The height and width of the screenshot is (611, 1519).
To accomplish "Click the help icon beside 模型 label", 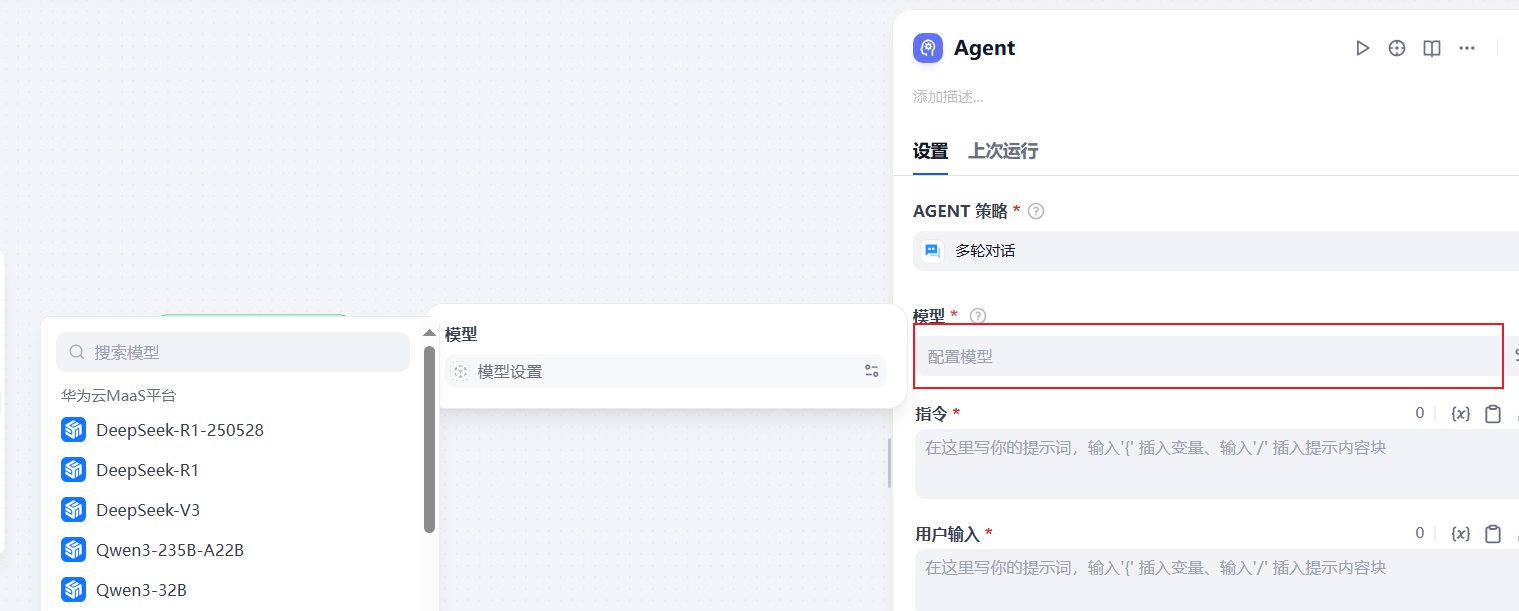I will [x=978, y=316].
